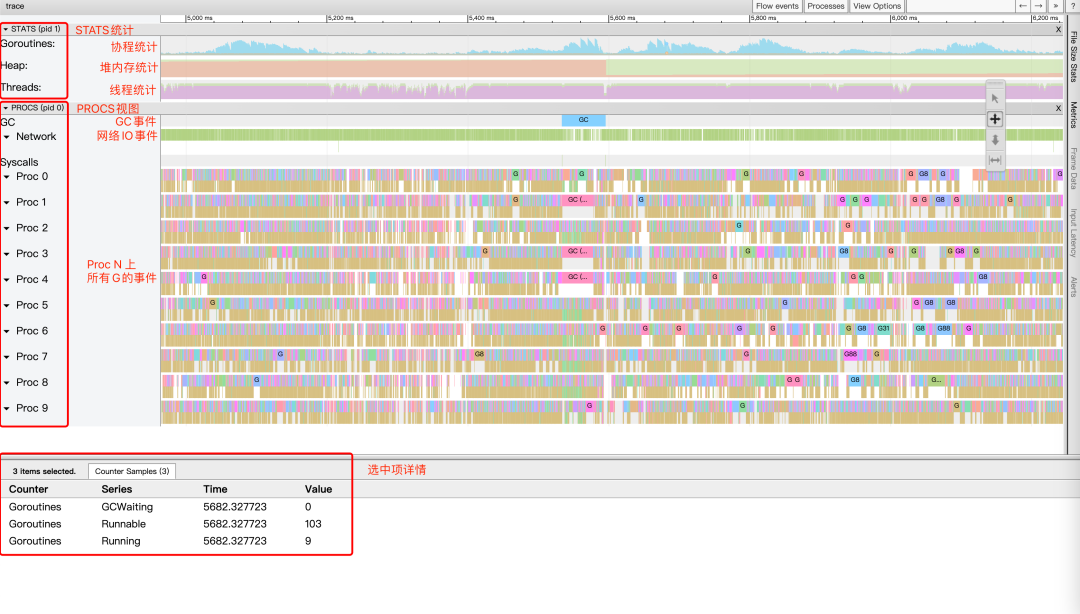The image size is (1080, 614).
Task: Click the Series column header
Action: 116,489
